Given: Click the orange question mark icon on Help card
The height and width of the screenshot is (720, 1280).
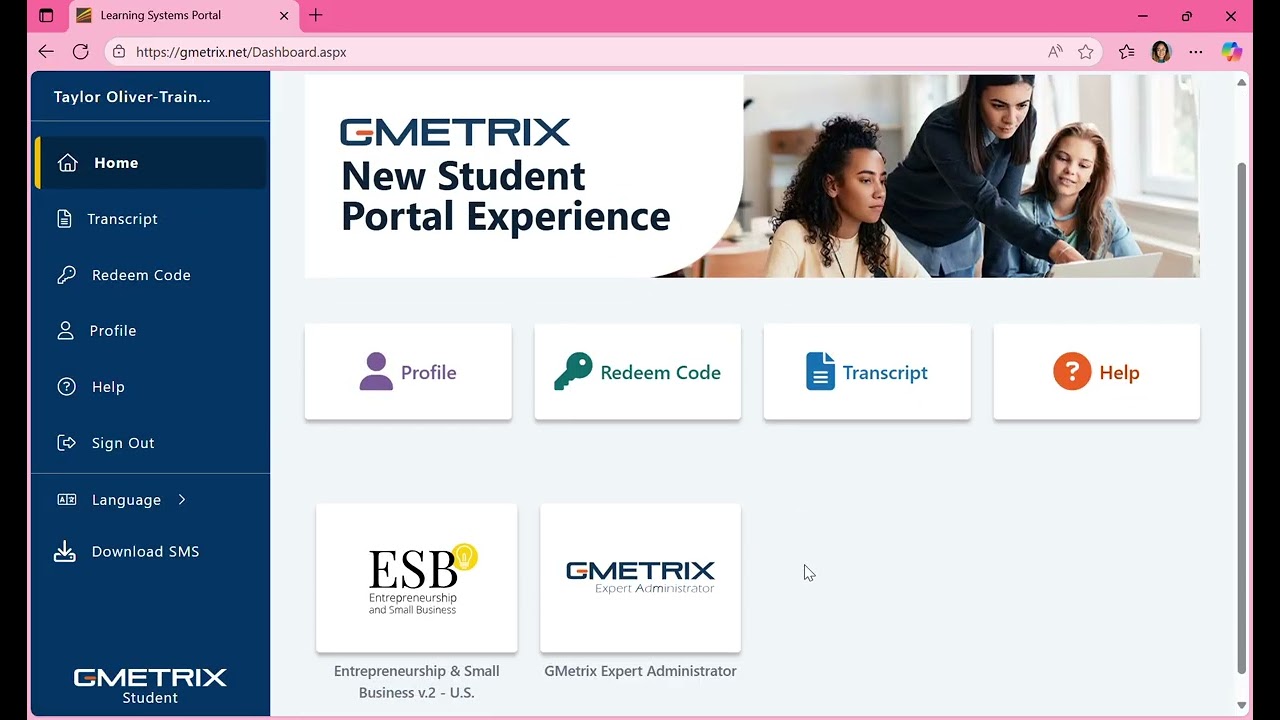Looking at the screenshot, I should pos(1072,372).
